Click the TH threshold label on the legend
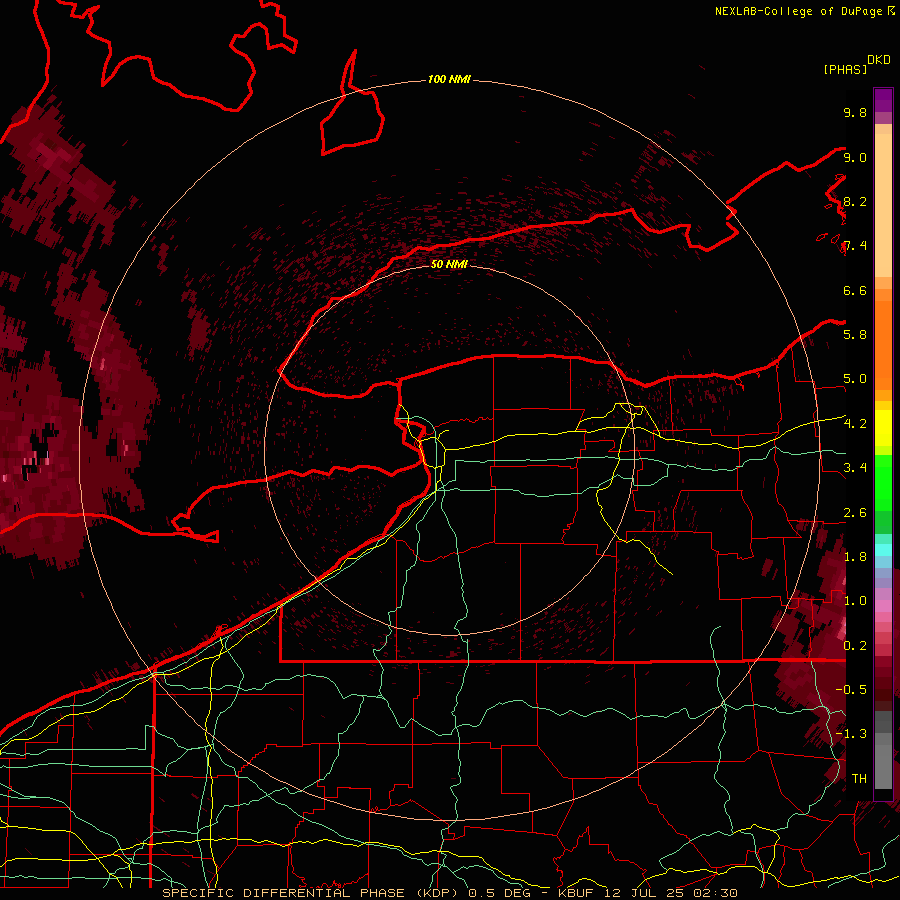Image resolution: width=900 pixels, height=900 pixels. coord(859,779)
